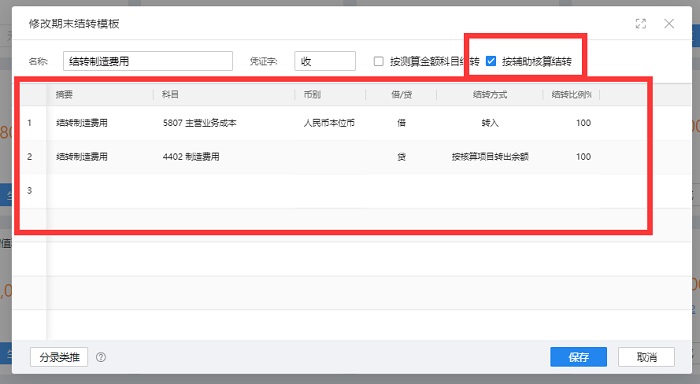The height and width of the screenshot is (384, 700).
Task: Click the fullscreen expand icon in the dialog header
Action: click(x=641, y=24)
